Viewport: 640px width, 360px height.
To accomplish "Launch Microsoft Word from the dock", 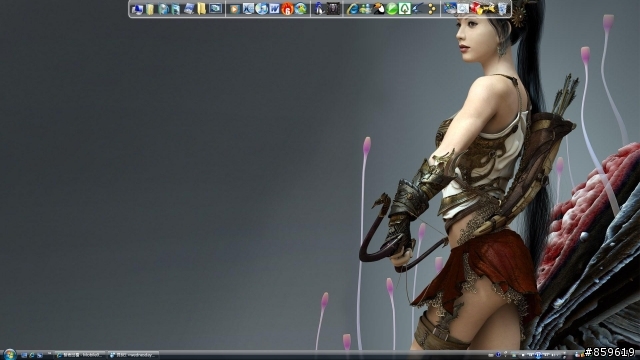I will point(274,9).
